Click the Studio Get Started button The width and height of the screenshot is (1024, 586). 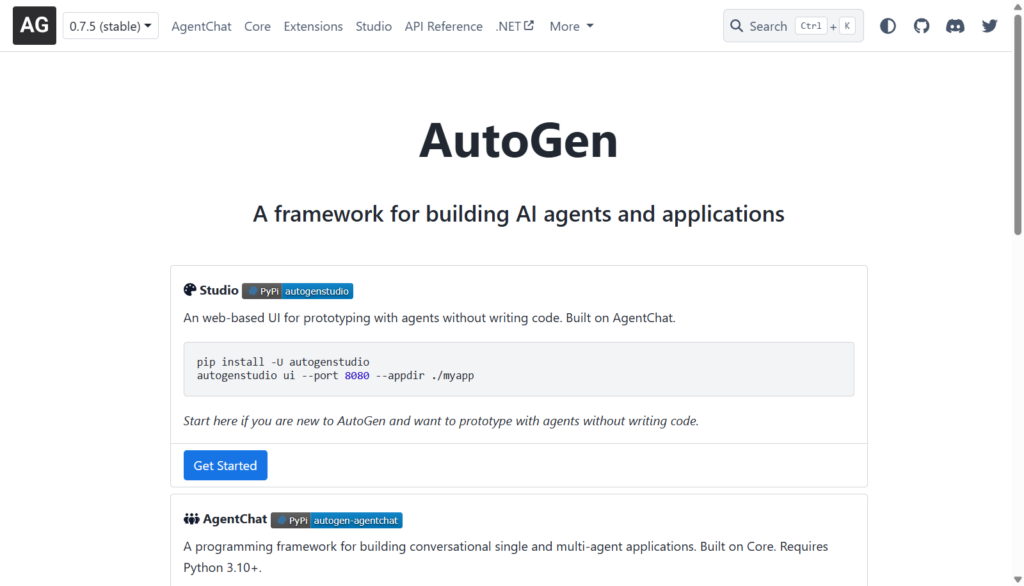(x=225, y=465)
